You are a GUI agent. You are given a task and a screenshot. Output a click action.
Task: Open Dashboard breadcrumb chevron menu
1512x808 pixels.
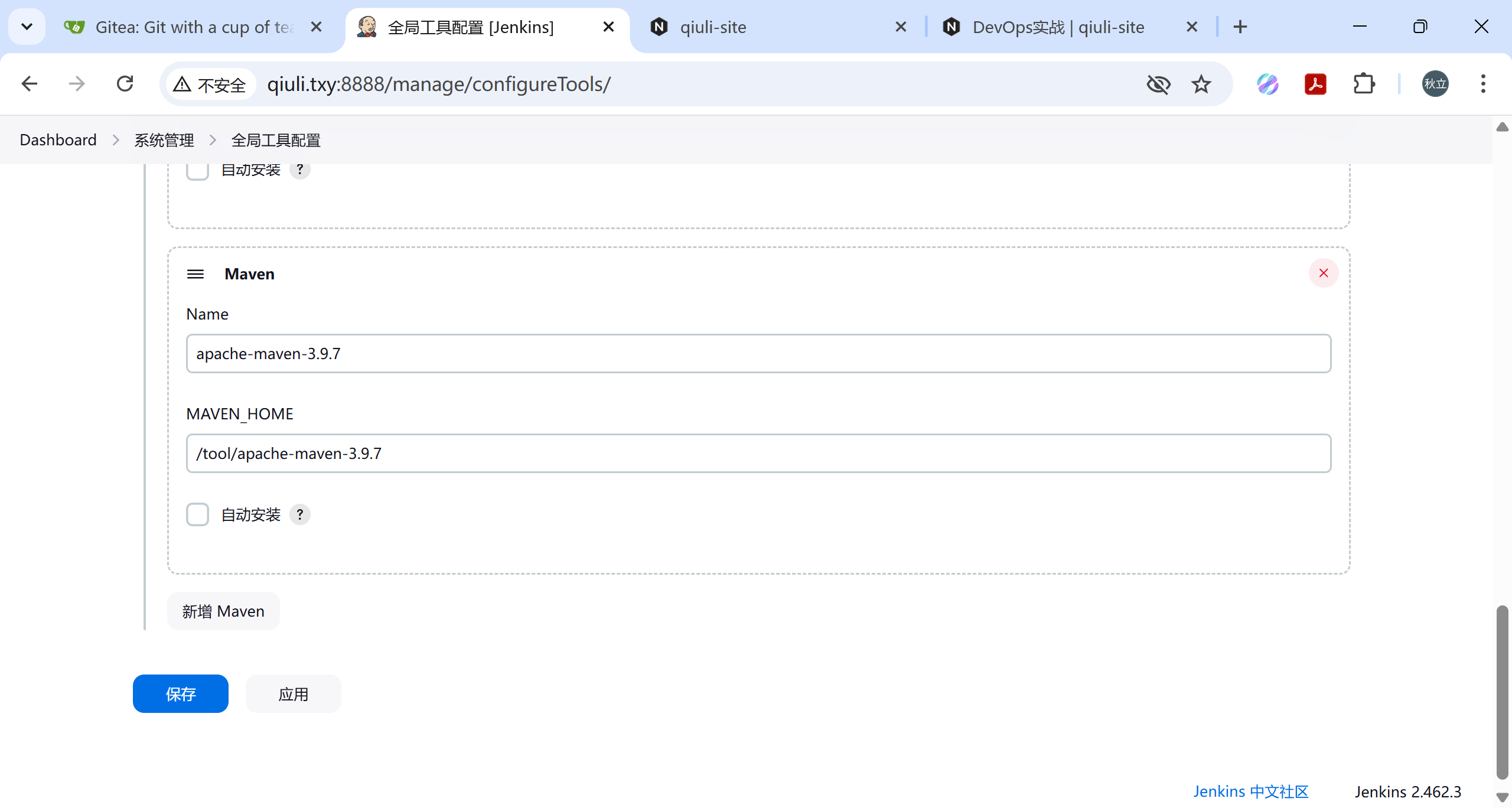click(116, 140)
